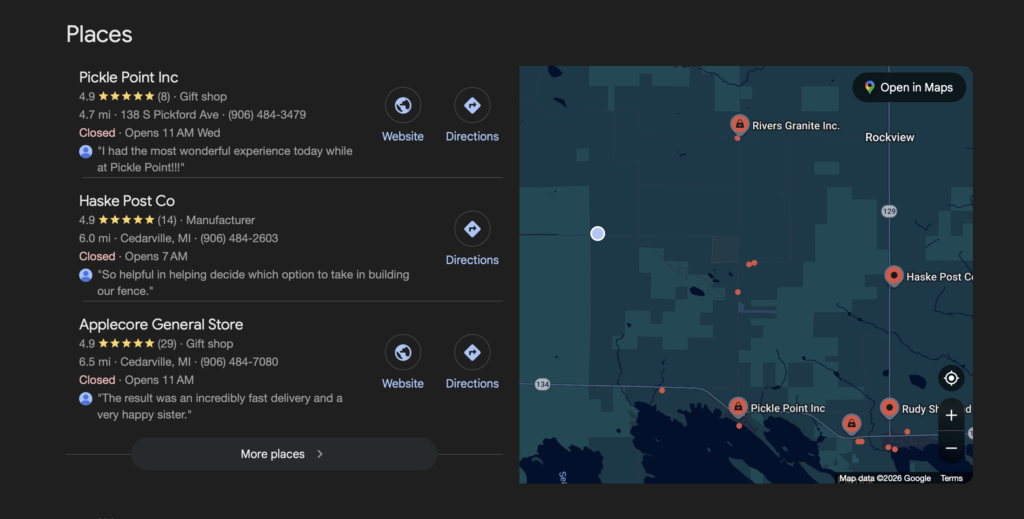Open the Pickle Point Inc listing title
The image size is (1024, 519).
coord(128,77)
